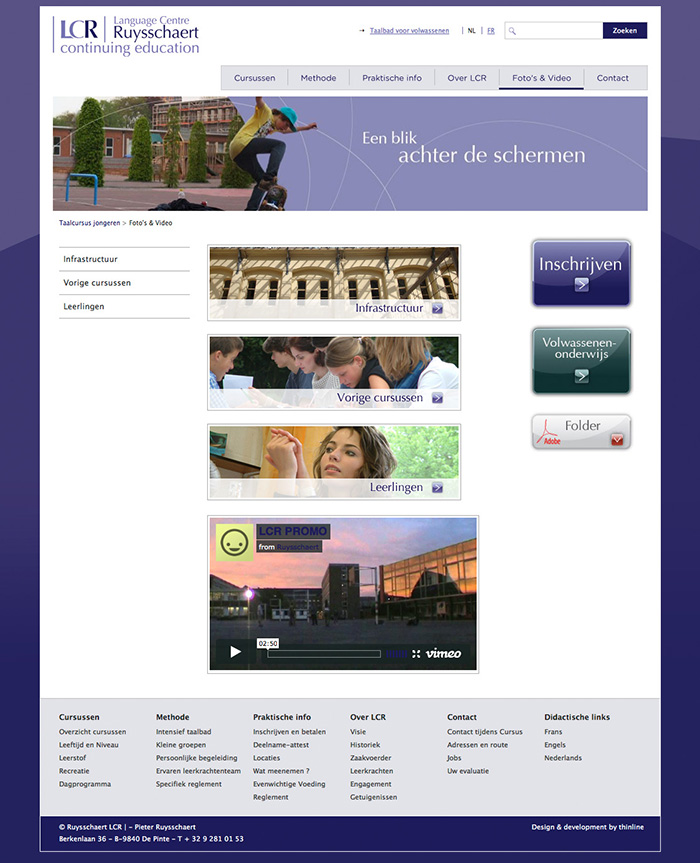Viewport: 700px width, 863px height.
Task: Click the Zoeken search button
Action: click(625, 31)
